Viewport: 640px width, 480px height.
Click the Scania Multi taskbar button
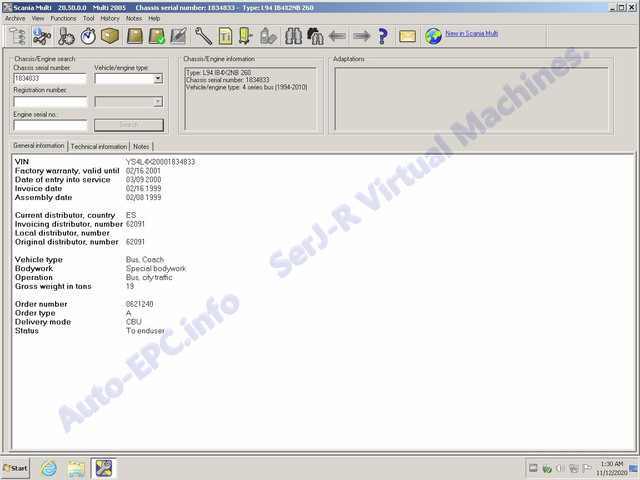pos(104,468)
